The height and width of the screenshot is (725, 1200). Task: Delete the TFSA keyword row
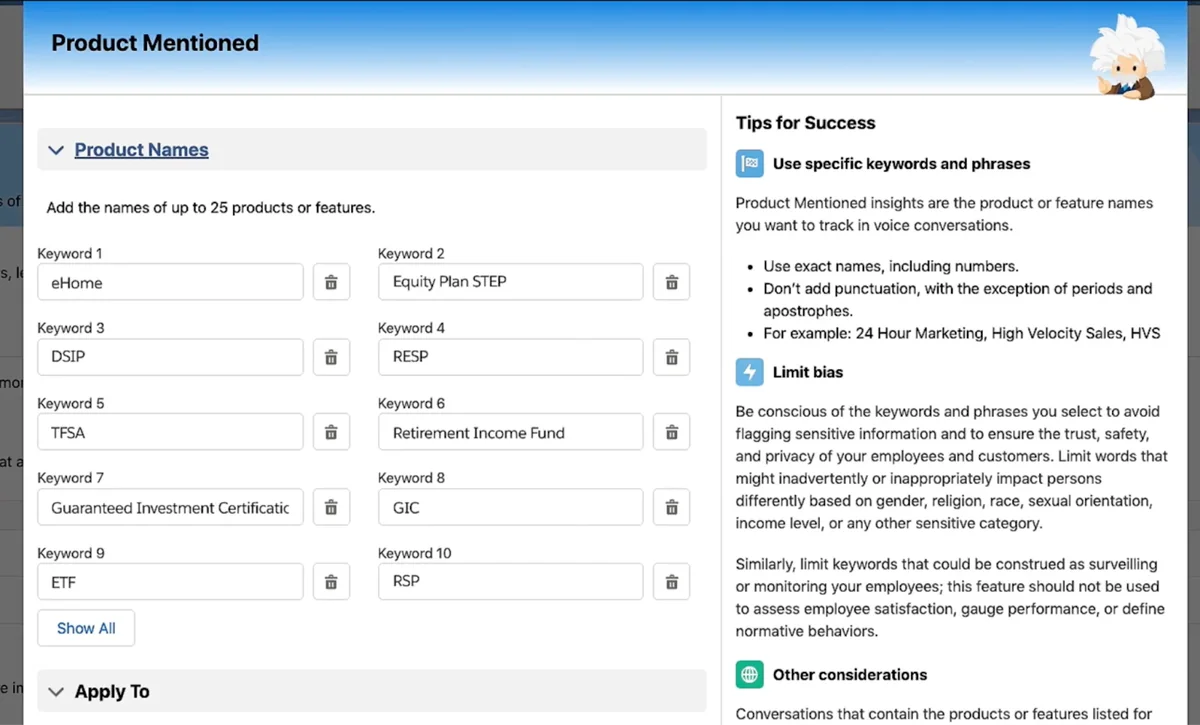[x=331, y=432]
